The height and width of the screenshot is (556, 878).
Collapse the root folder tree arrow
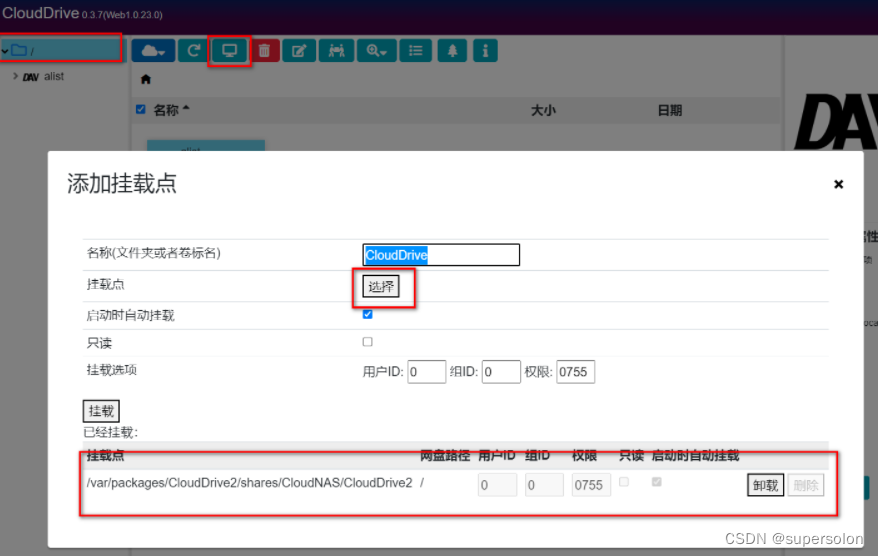[x=5, y=51]
